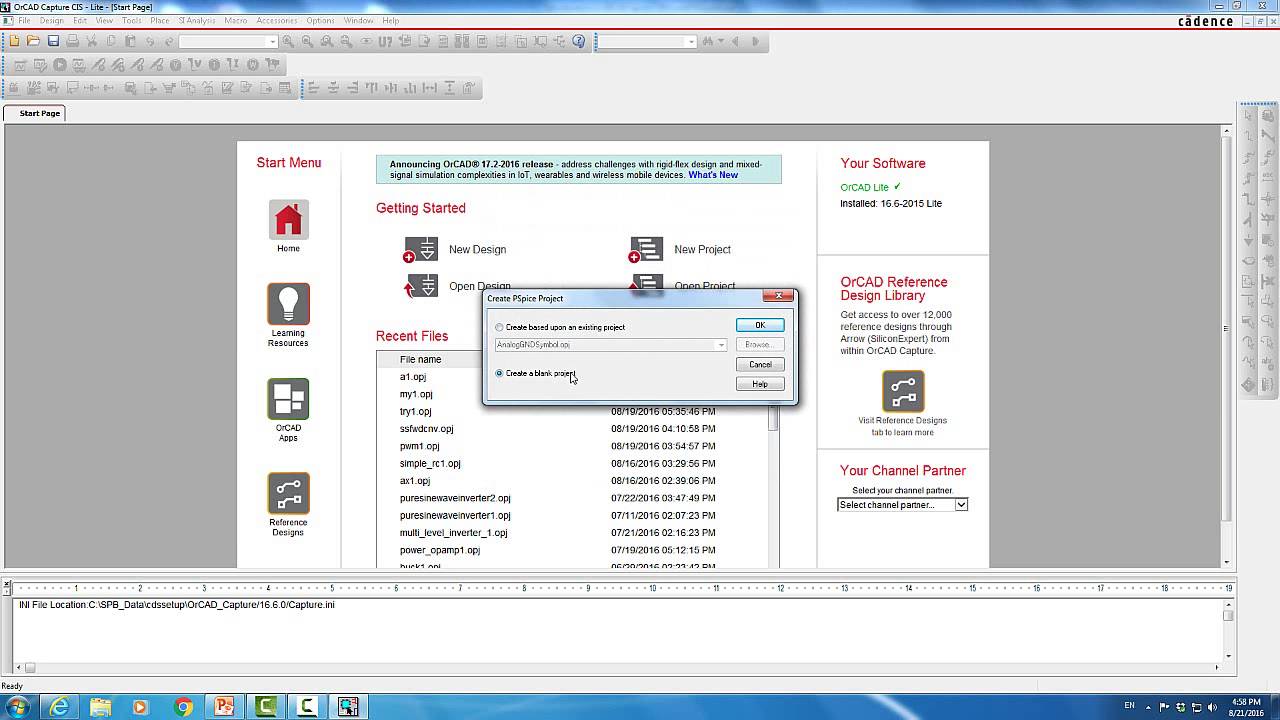Viewport: 1280px width, 720px height.
Task: Open recent file pwm1.opj
Action: click(x=419, y=446)
